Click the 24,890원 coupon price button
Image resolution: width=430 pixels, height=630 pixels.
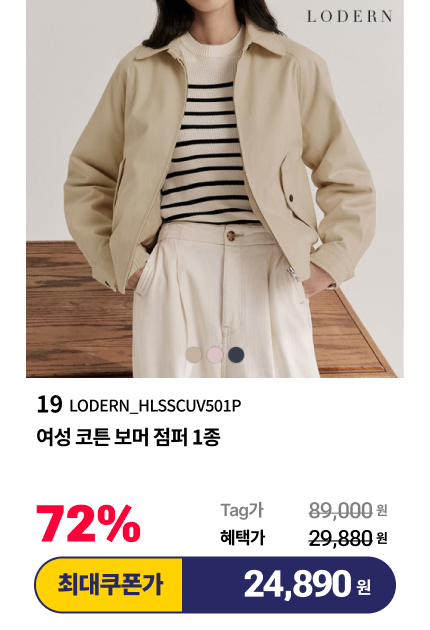(289, 585)
